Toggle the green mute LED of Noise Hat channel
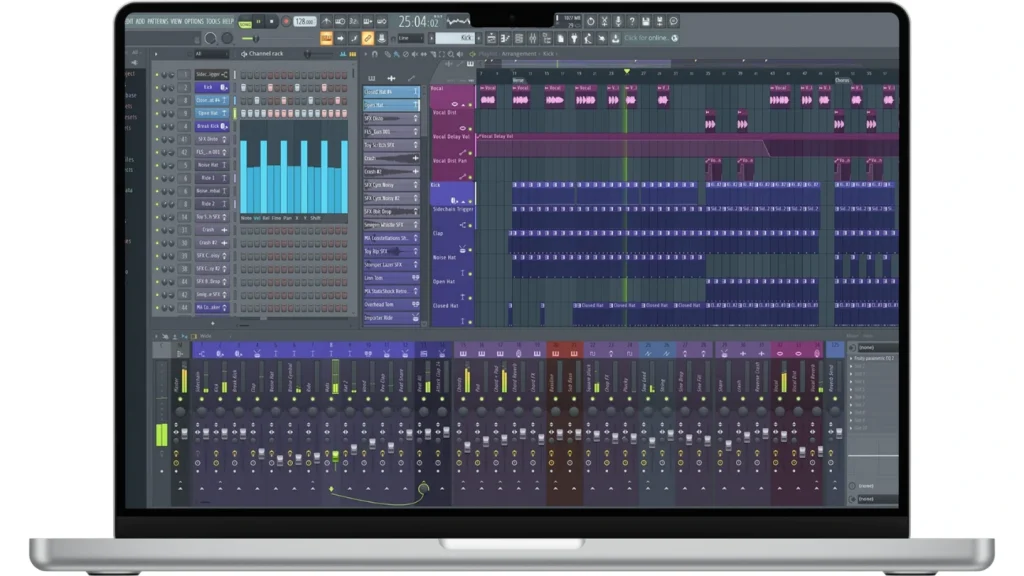The image size is (1024, 576). [157, 165]
